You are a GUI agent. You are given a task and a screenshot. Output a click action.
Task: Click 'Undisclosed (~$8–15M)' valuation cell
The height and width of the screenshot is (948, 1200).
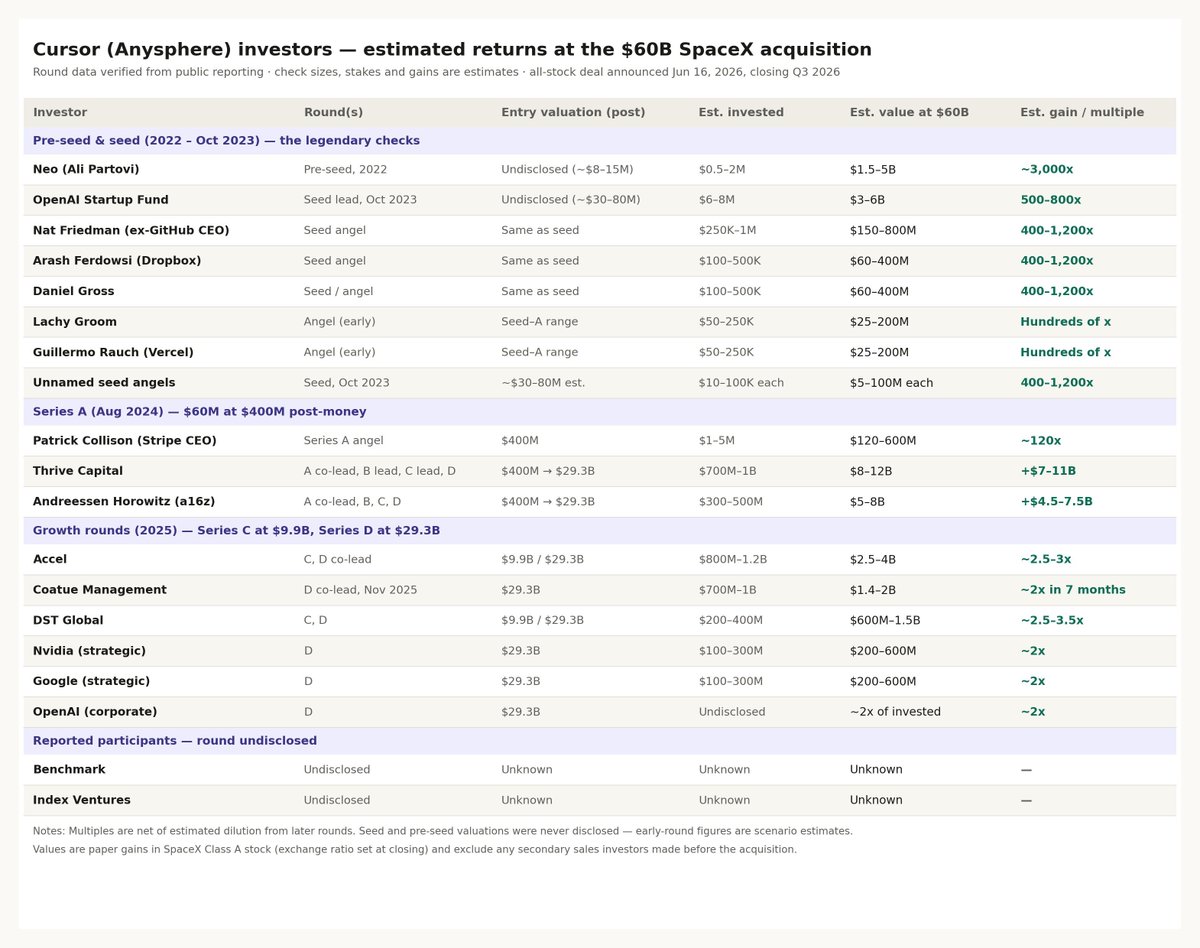coord(567,170)
